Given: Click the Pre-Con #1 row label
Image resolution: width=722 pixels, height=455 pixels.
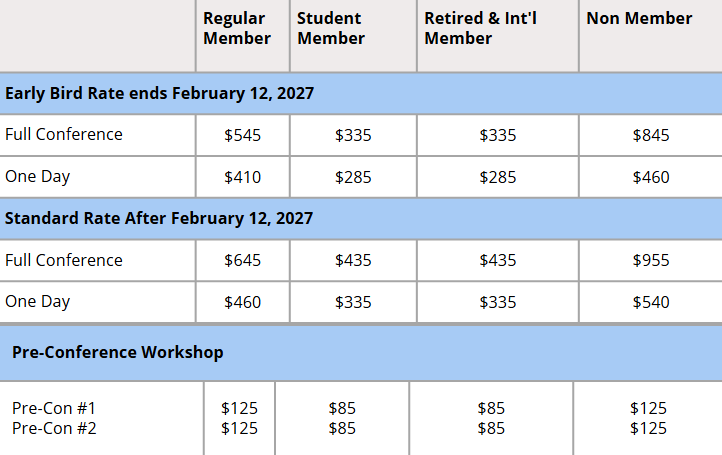Looking at the screenshot, I should click(x=54, y=408).
